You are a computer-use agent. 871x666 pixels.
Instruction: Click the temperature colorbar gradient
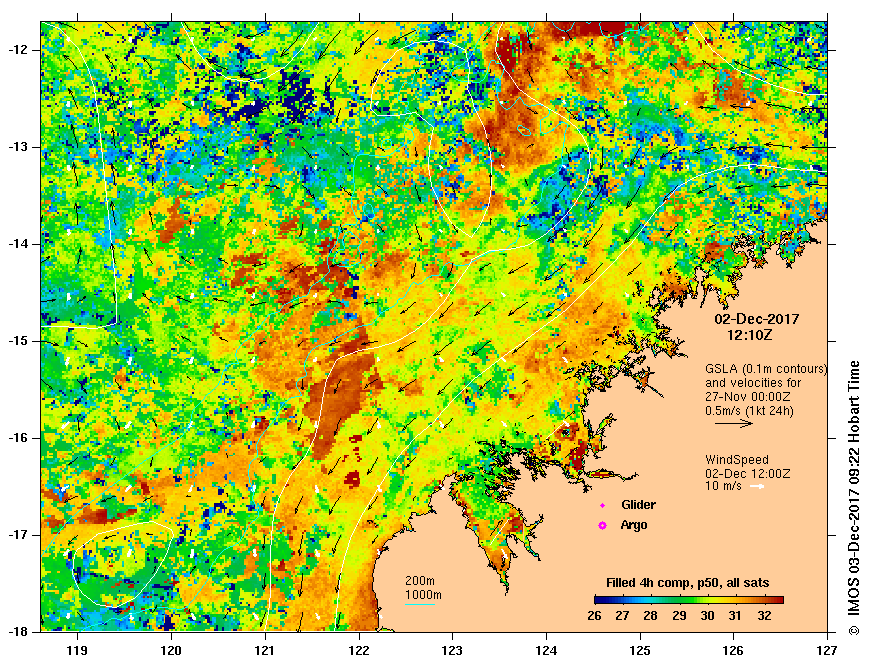(688, 600)
